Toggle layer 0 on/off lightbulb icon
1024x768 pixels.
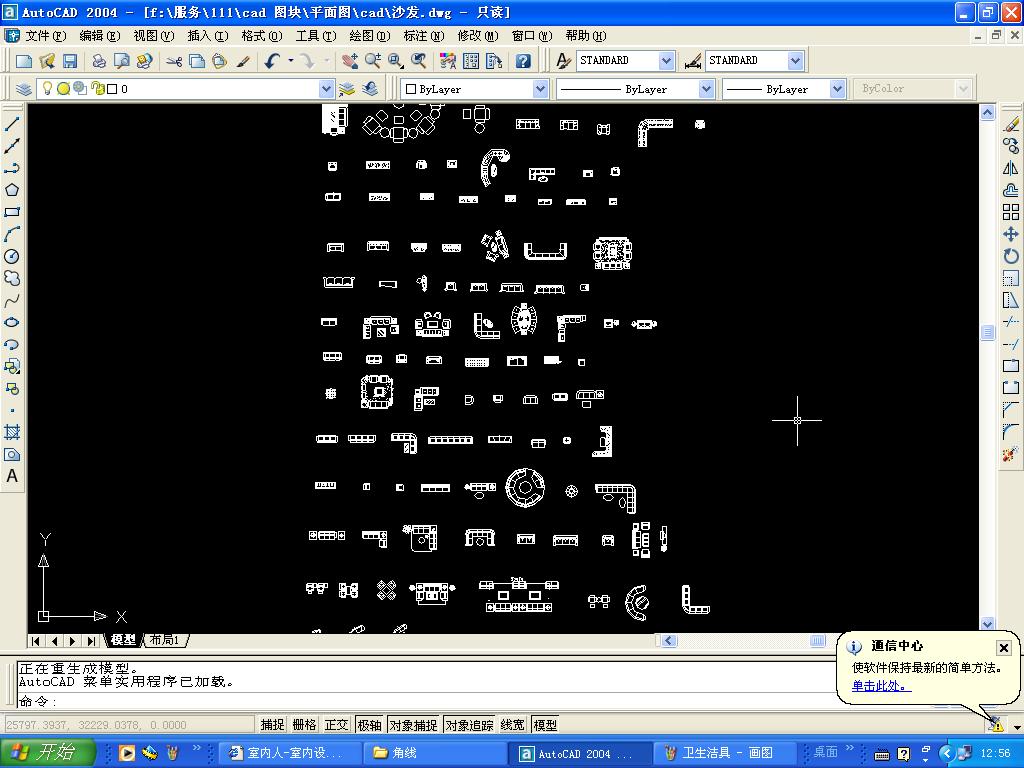pyautogui.click(x=48, y=88)
